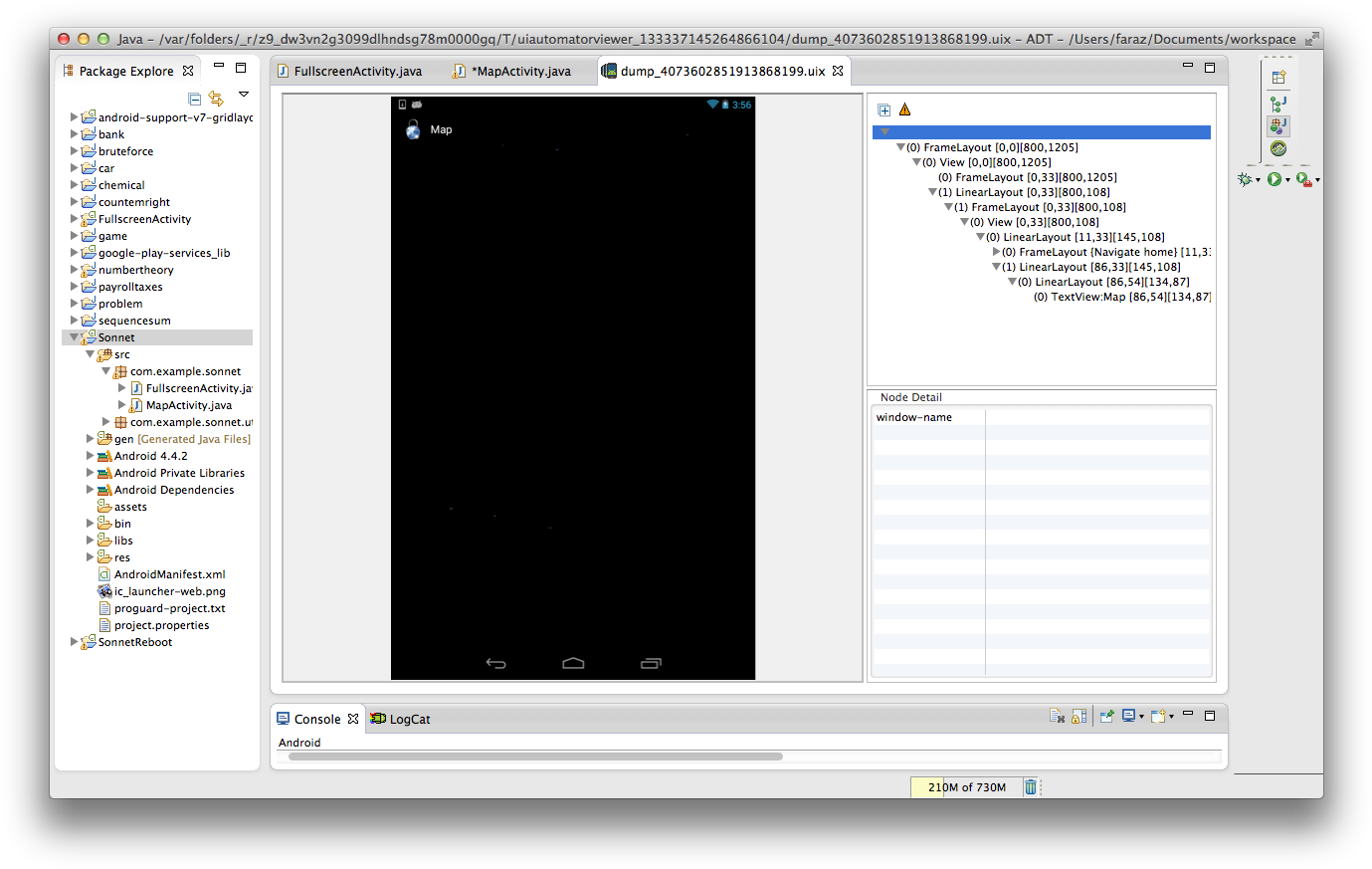Switch to the Hierarchy View perspective icon
This screenshot has width=1372, height=869.
(x=1278, y=103)
